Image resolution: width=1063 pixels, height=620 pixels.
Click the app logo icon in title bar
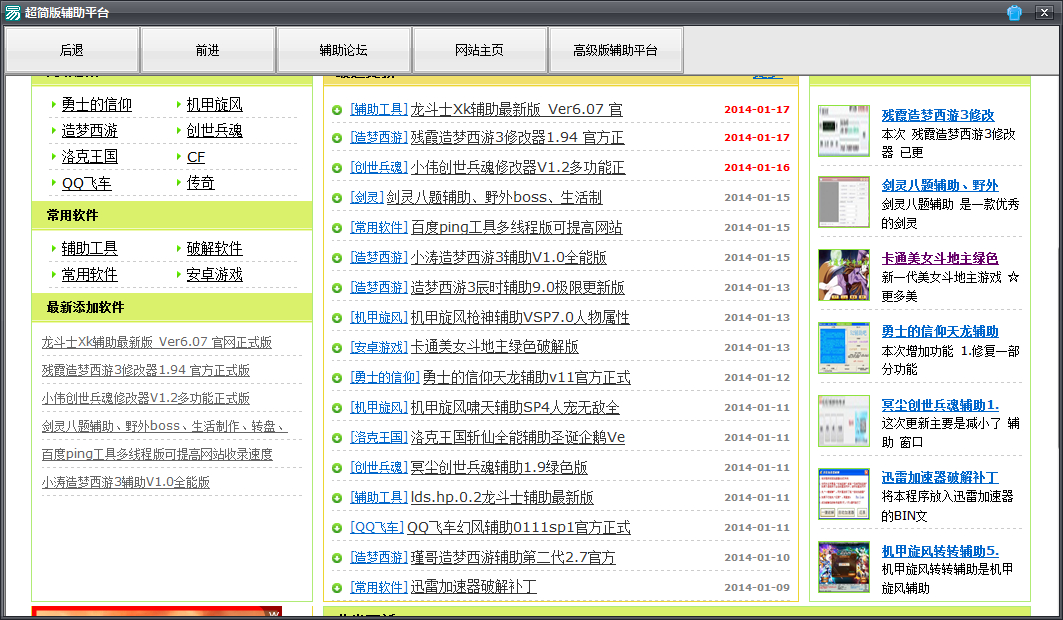13,12
